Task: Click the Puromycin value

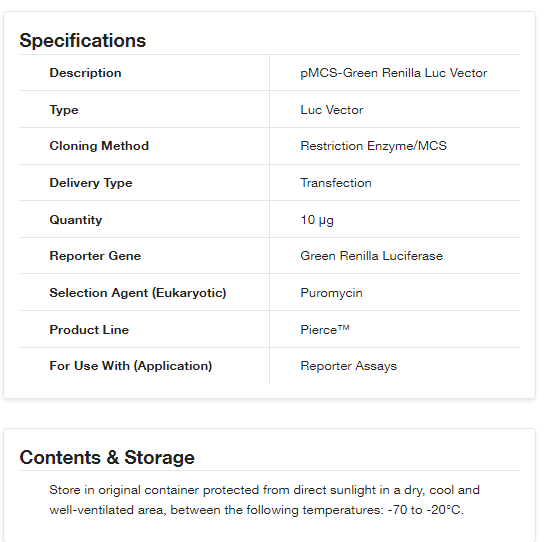Action: [331, 293]
